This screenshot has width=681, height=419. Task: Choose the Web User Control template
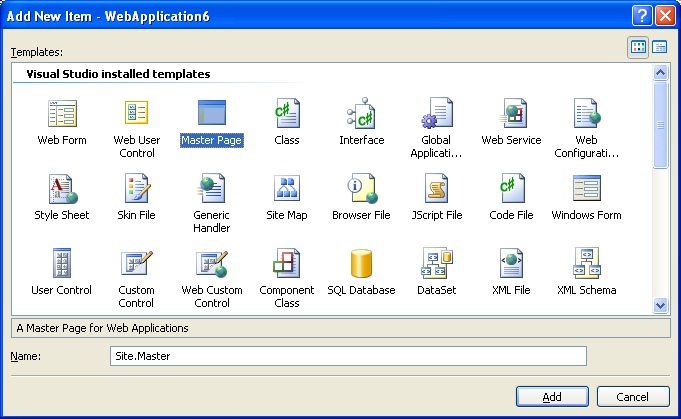pyautogui.click(x=136, y=113)
